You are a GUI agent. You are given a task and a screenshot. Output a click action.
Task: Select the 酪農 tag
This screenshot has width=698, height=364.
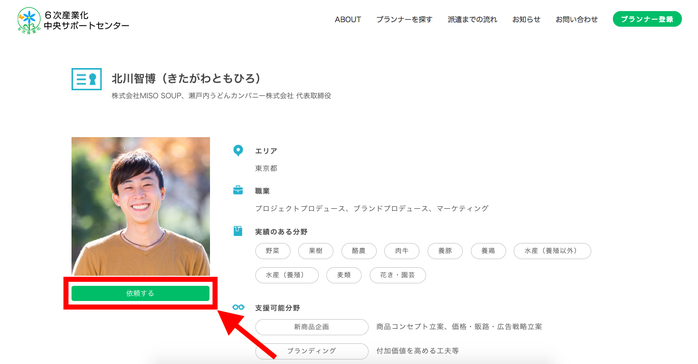pyautogui.click(x=359, y=251)
